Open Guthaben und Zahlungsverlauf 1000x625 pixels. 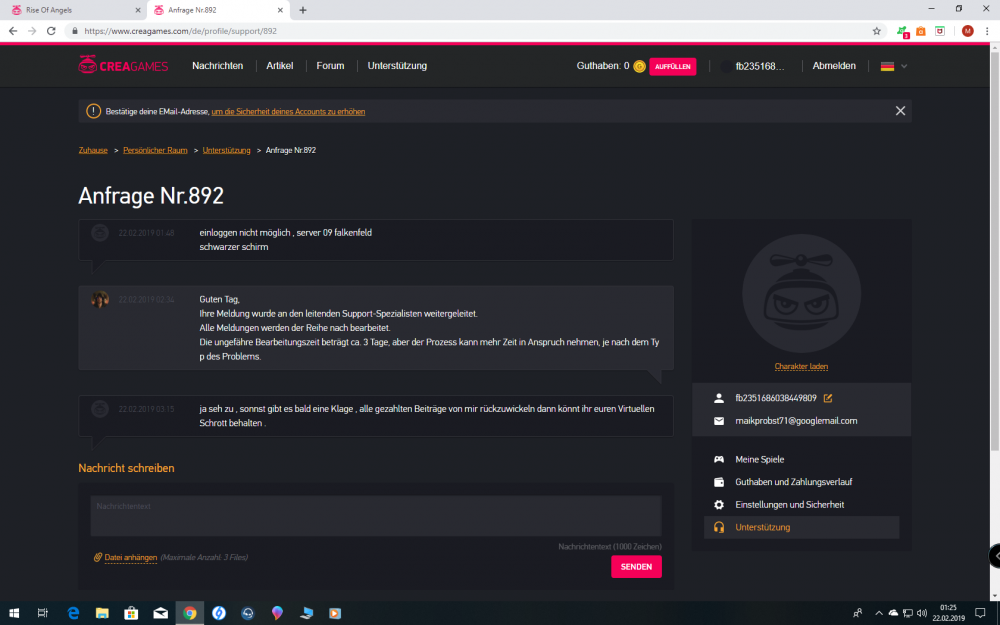click(793, 482)
